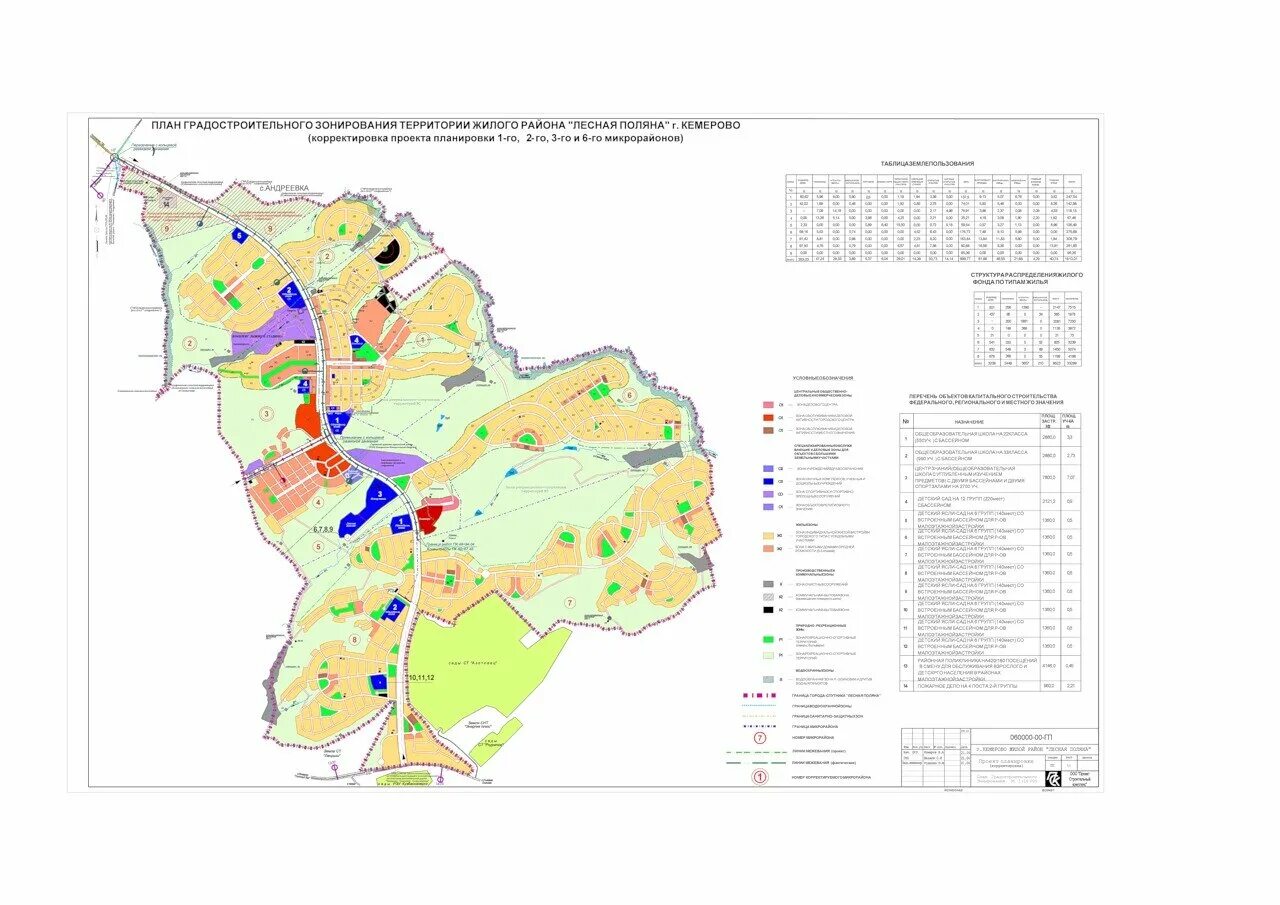Click the ТАБЛИЦА ЗЕМЛЕПОЛЬЗОВАНИЯ heading
Viewport: 1280px width, 905px height.
(927, 163)
